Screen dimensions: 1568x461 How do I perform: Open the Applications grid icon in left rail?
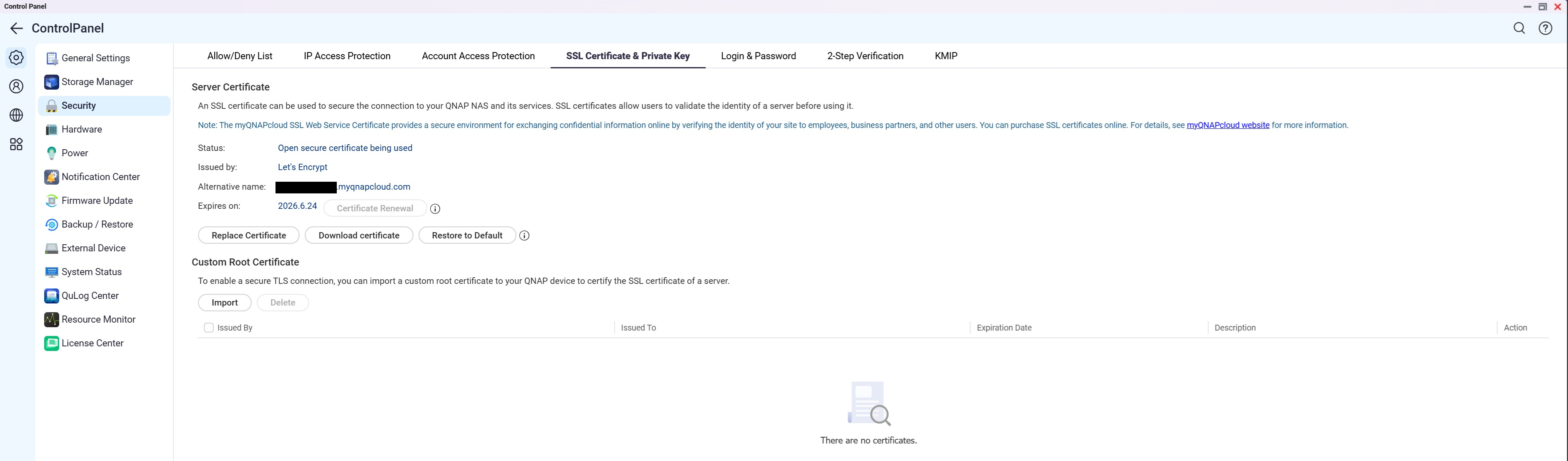(x=16, y=144)
